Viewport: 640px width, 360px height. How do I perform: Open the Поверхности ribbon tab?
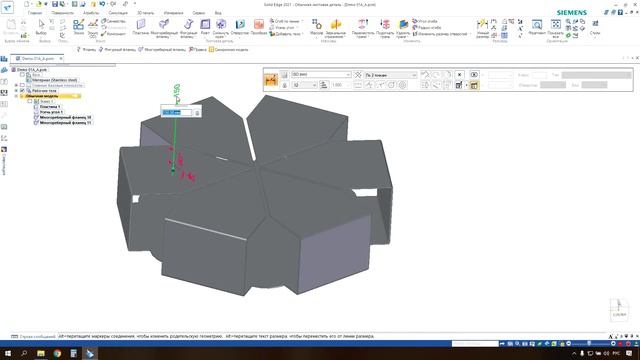pos(62,13)
